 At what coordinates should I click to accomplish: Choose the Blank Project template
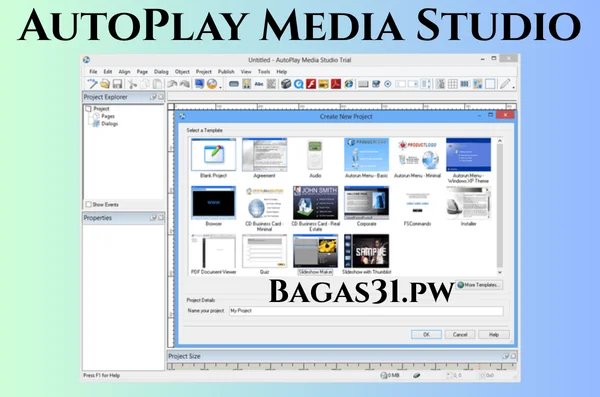(x=214, y=158)
